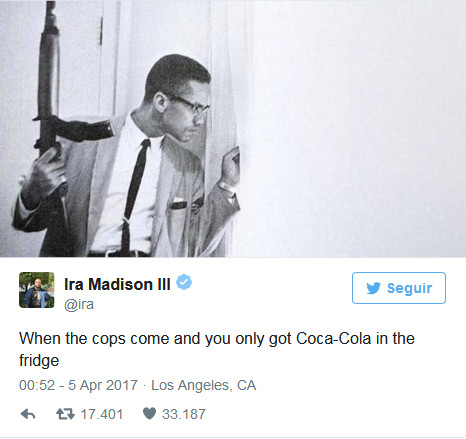
Task: Open the @ira handle link
Action: click(79, 305)
